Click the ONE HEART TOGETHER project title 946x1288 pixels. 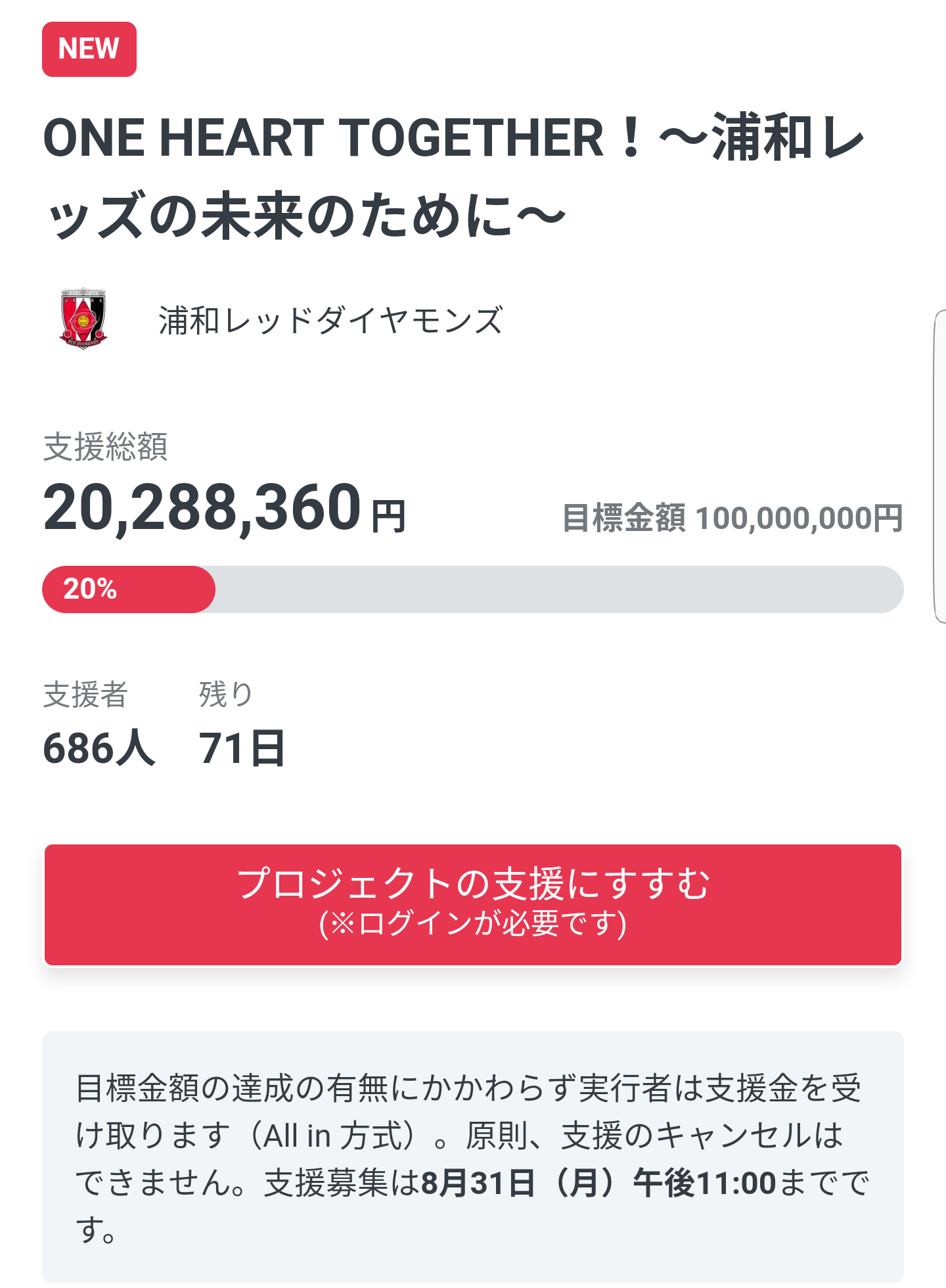click(x=453, y=176)
